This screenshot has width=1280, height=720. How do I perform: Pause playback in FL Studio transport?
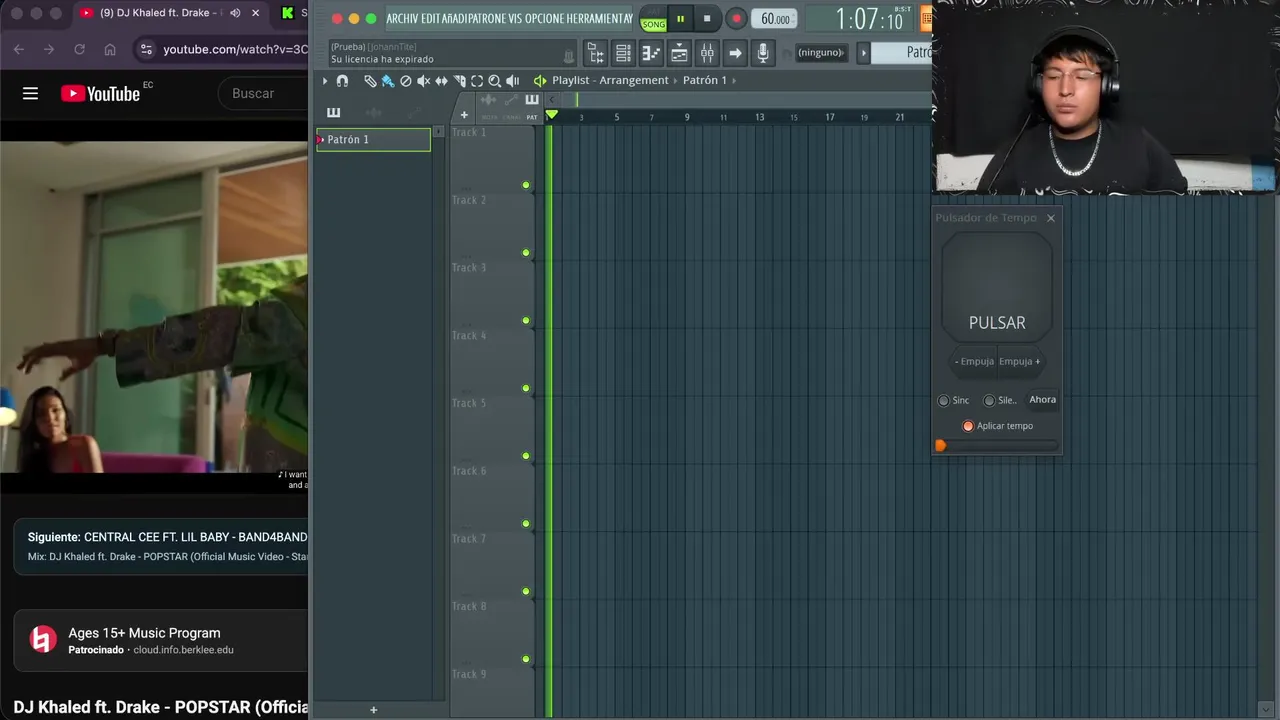680,19
